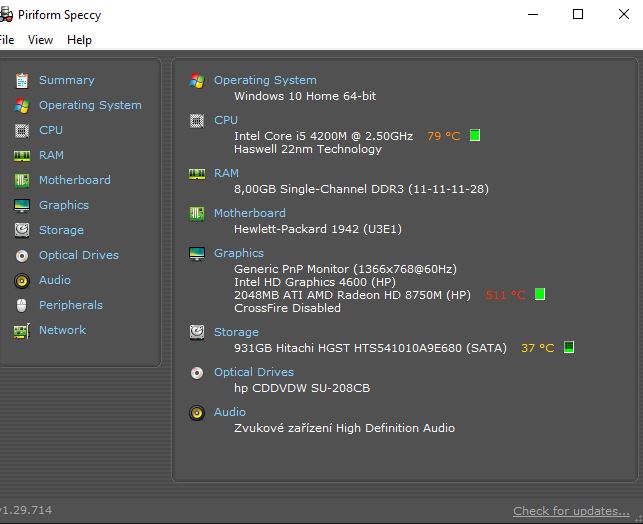Click the Storage temperature indicator square
Screen dimensions: 643x524
(x=569, y=347)
